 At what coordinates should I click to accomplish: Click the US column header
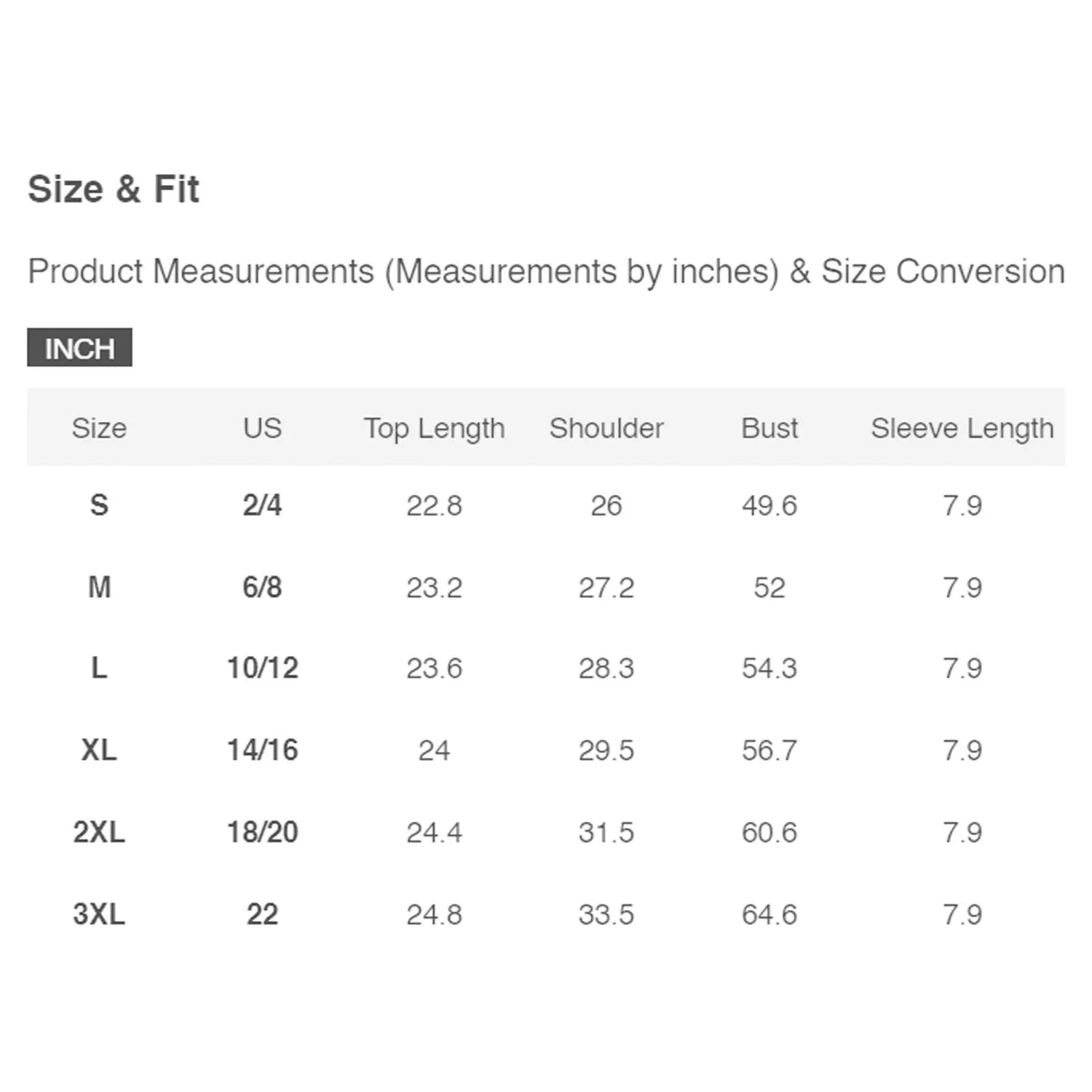point(262,428)
